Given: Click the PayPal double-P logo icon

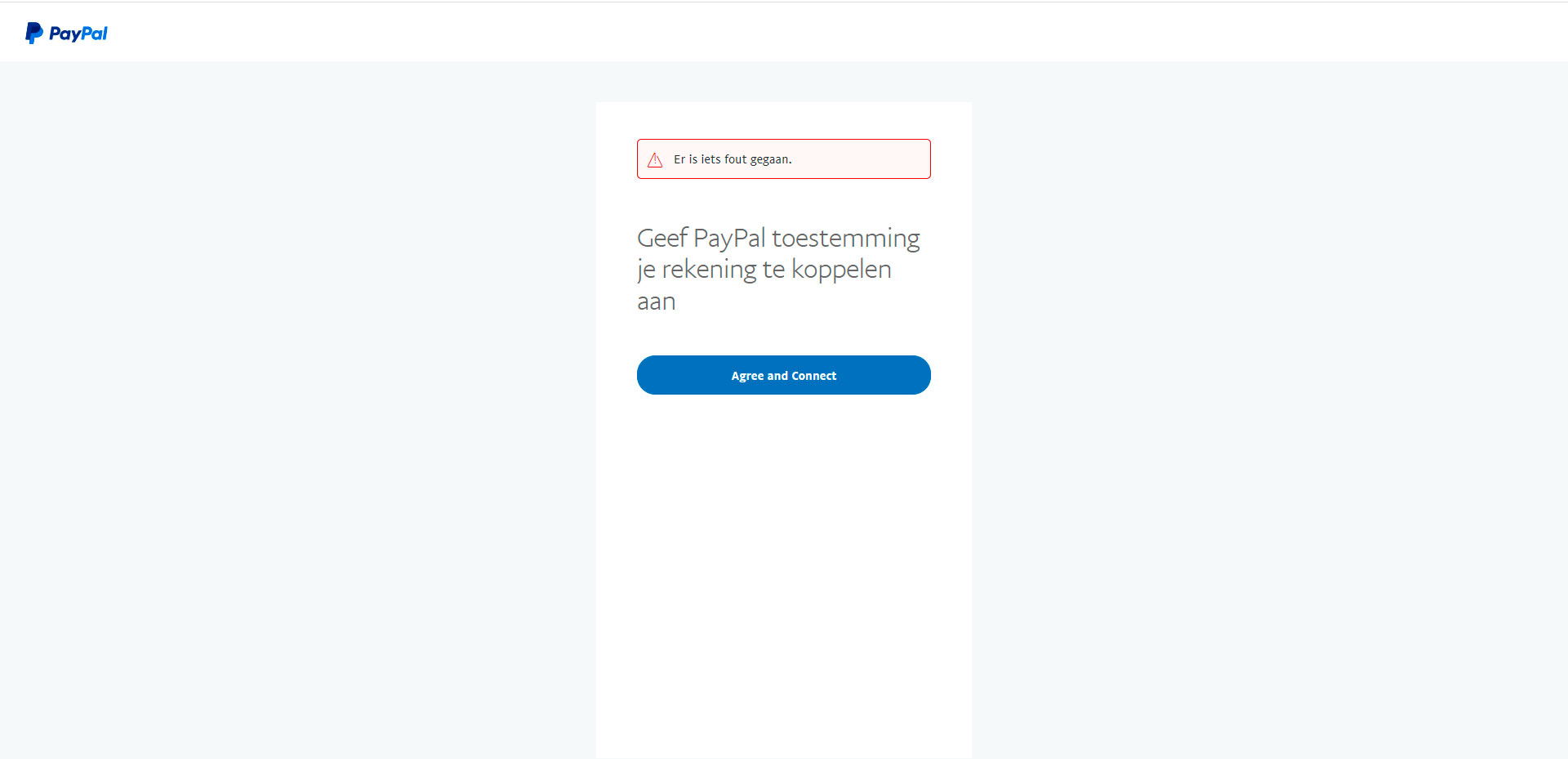Looking at the screenshot, I should tap(33, 33).
